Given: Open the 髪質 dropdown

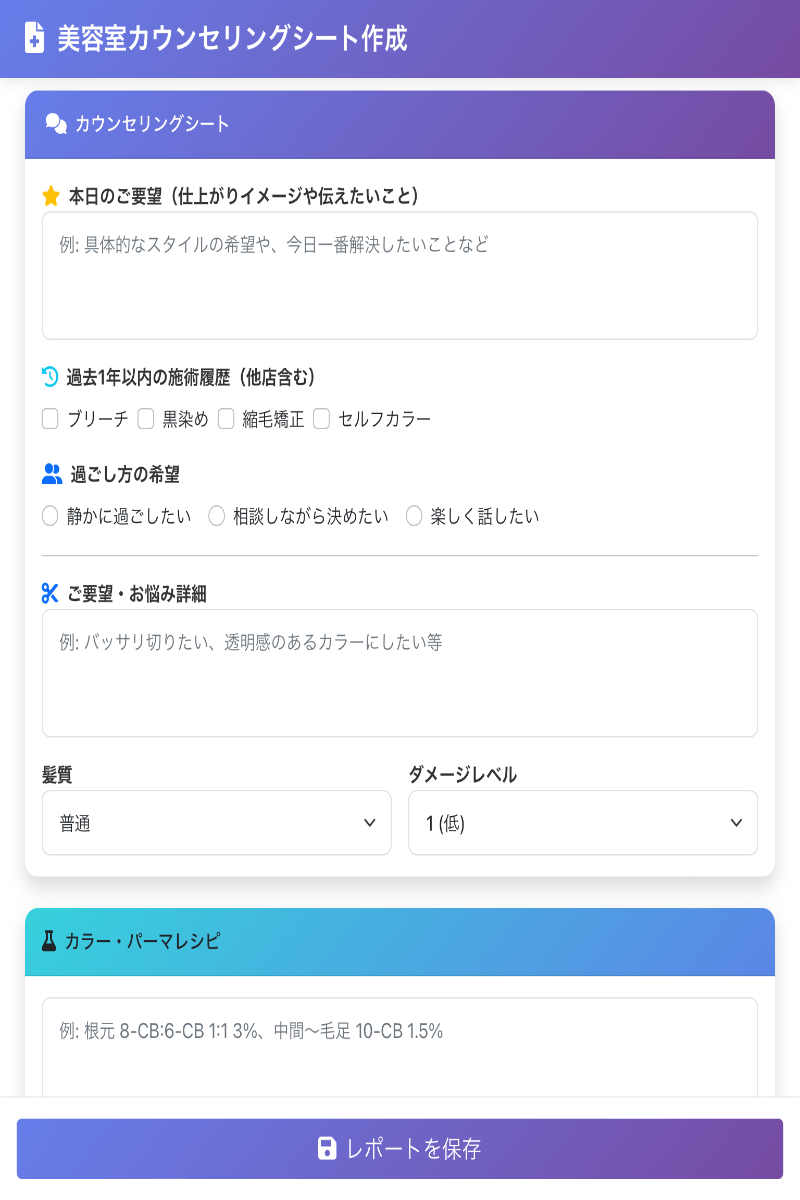Looking at the screenshot, I should click(216, 822).
